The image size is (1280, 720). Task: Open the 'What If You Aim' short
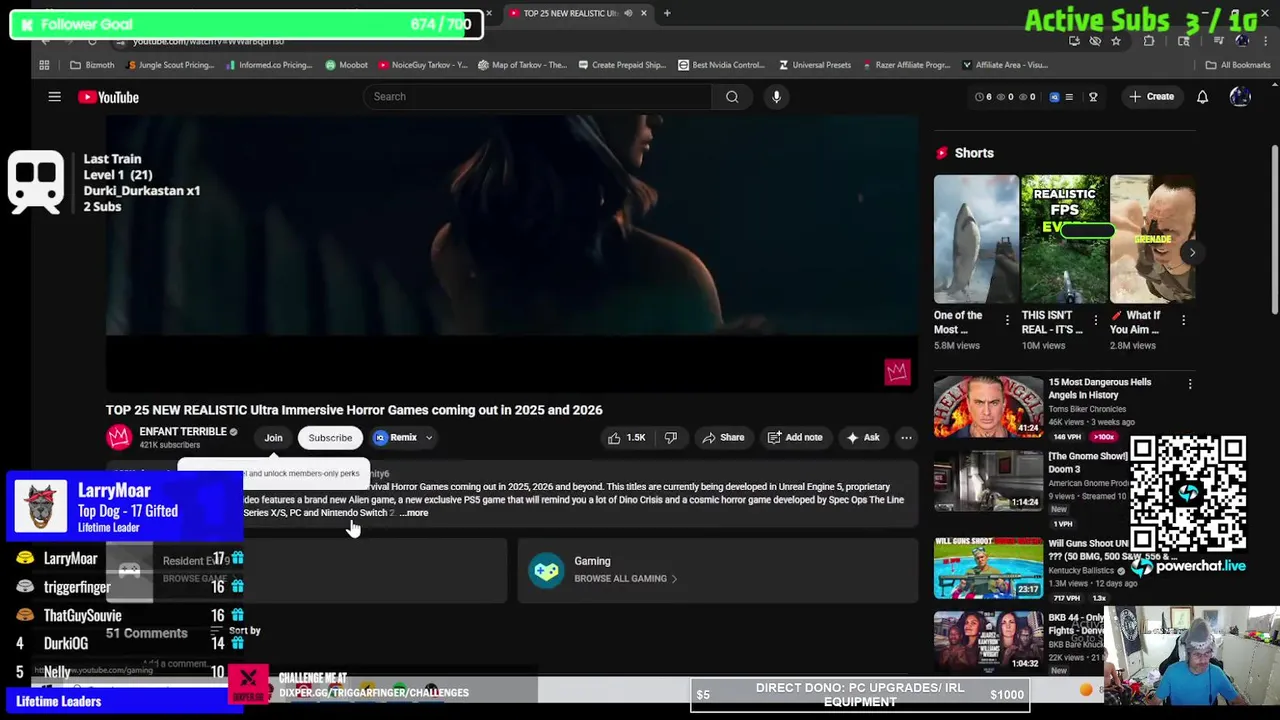point(1152,240)
